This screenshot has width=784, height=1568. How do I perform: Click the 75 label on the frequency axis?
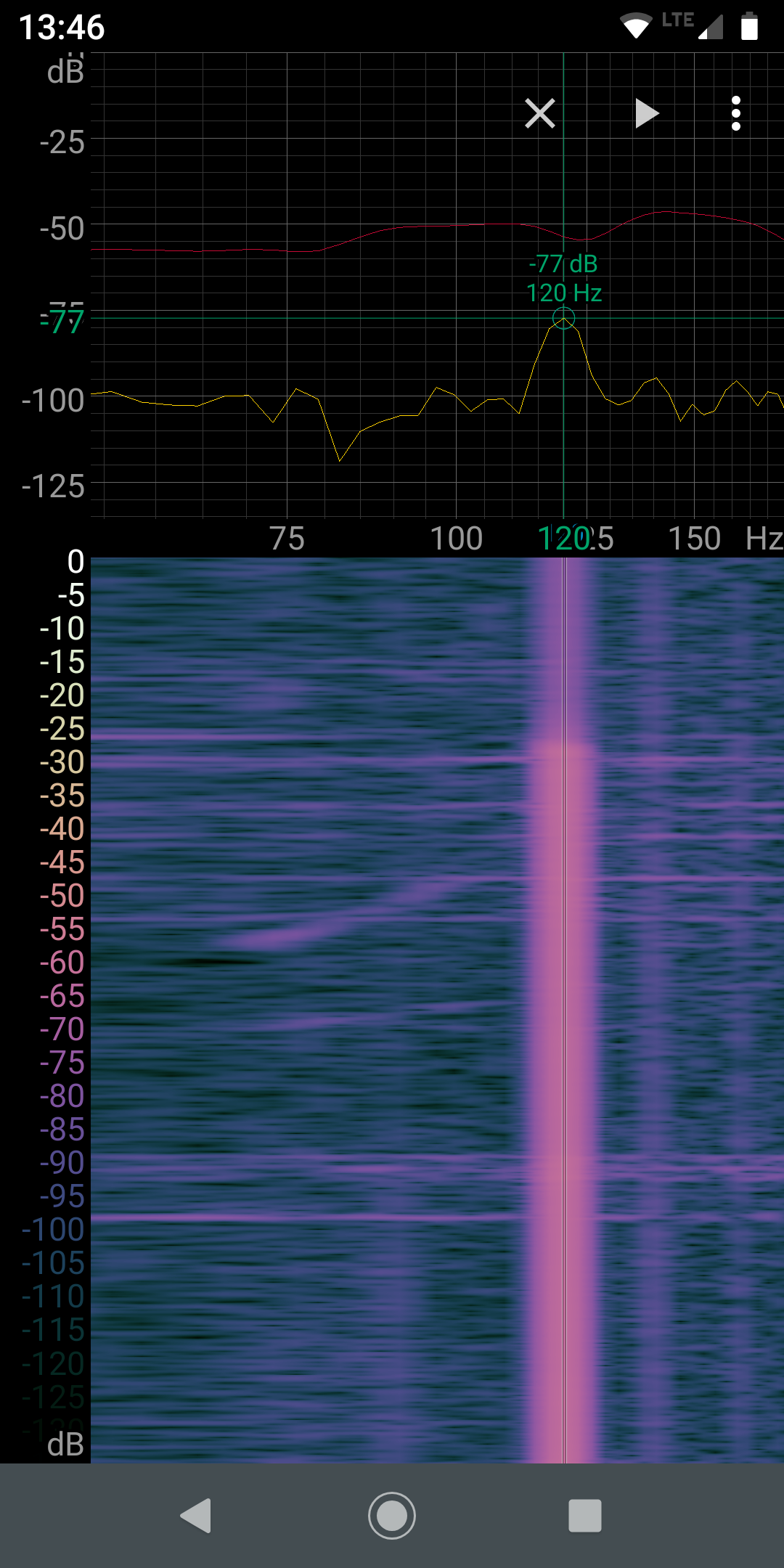[287, 539]
